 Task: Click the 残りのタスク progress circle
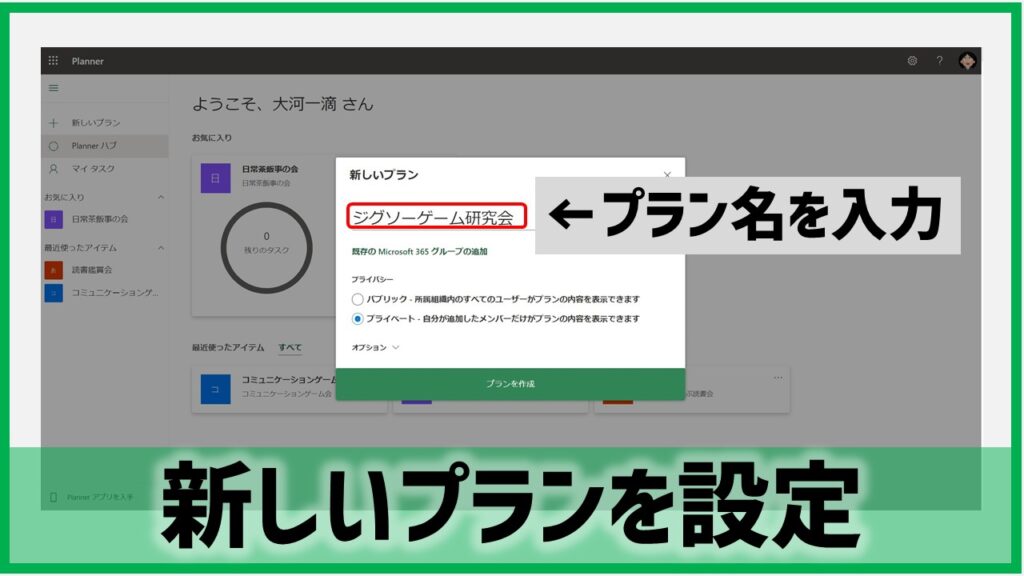click(266, 248)
